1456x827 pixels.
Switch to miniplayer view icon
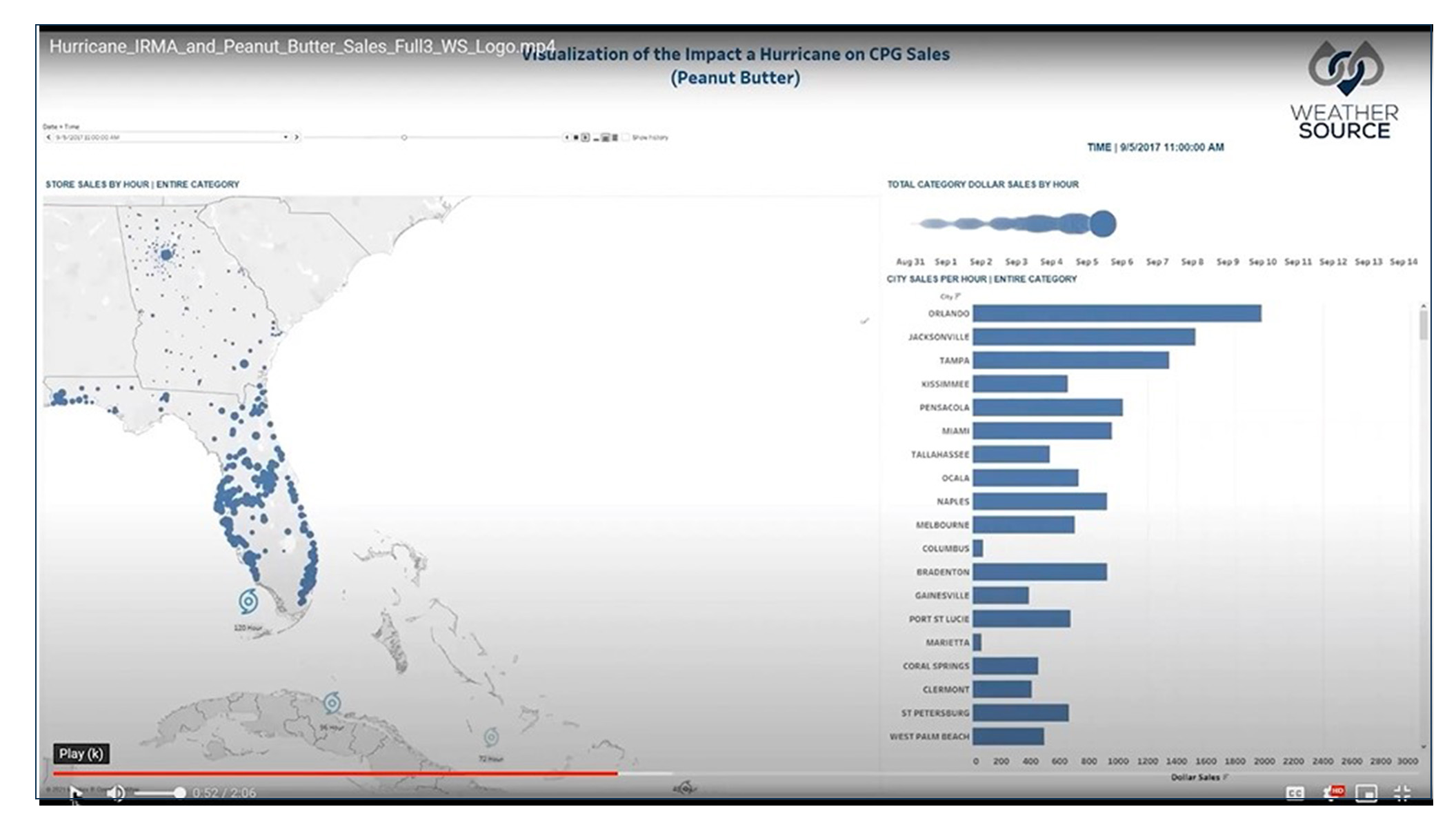click(x=1366, y=793)
